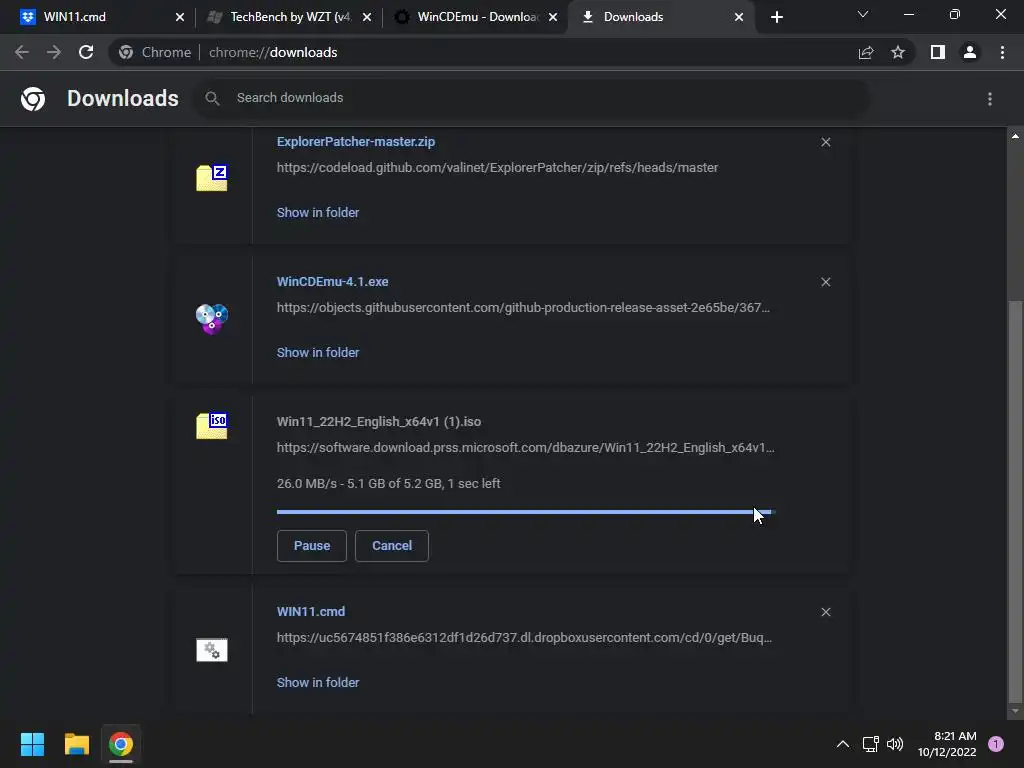
Task: Open the notification center badge
Action: point(996,744)
